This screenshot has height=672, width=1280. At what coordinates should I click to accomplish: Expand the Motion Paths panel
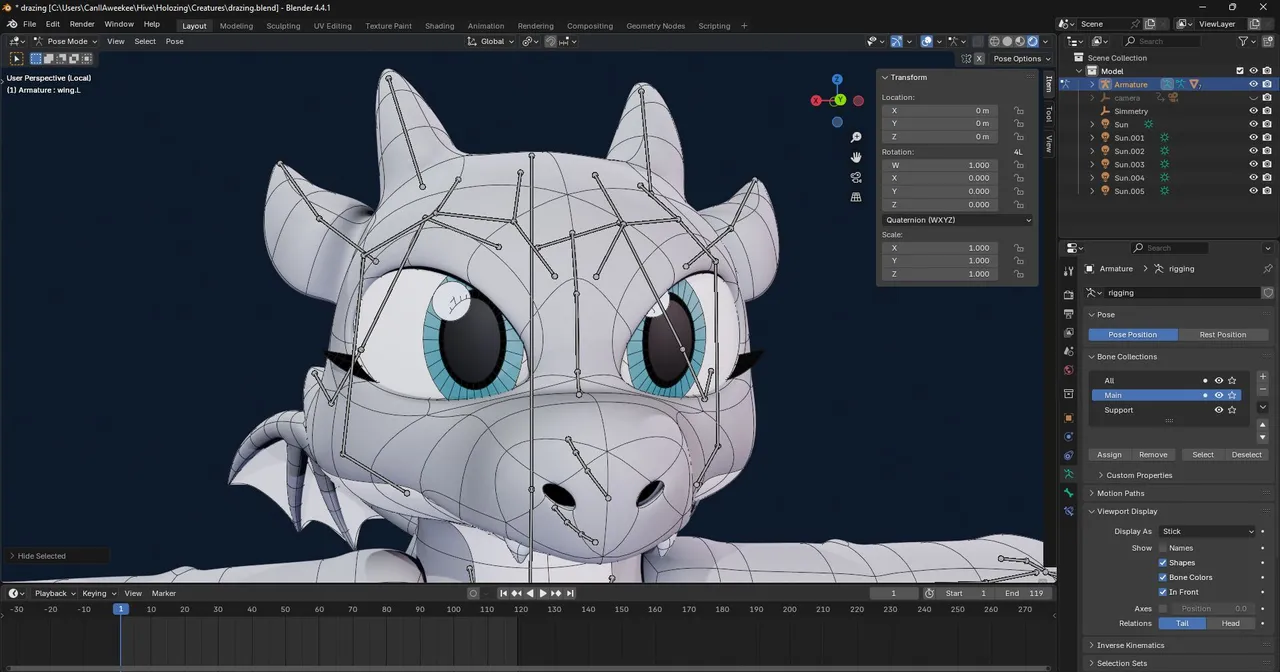(x=1120, y=493)
